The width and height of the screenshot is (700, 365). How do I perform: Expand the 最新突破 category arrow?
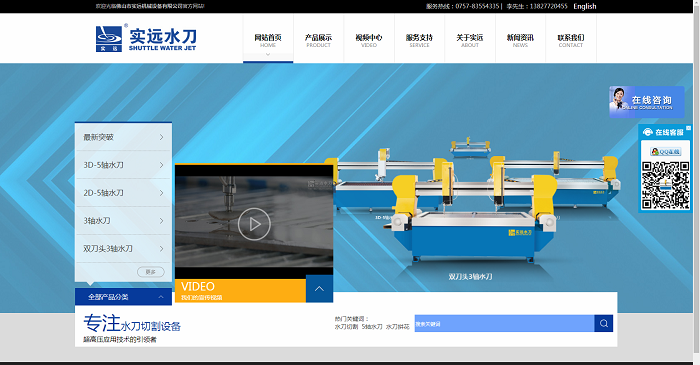tap(162, 137)
